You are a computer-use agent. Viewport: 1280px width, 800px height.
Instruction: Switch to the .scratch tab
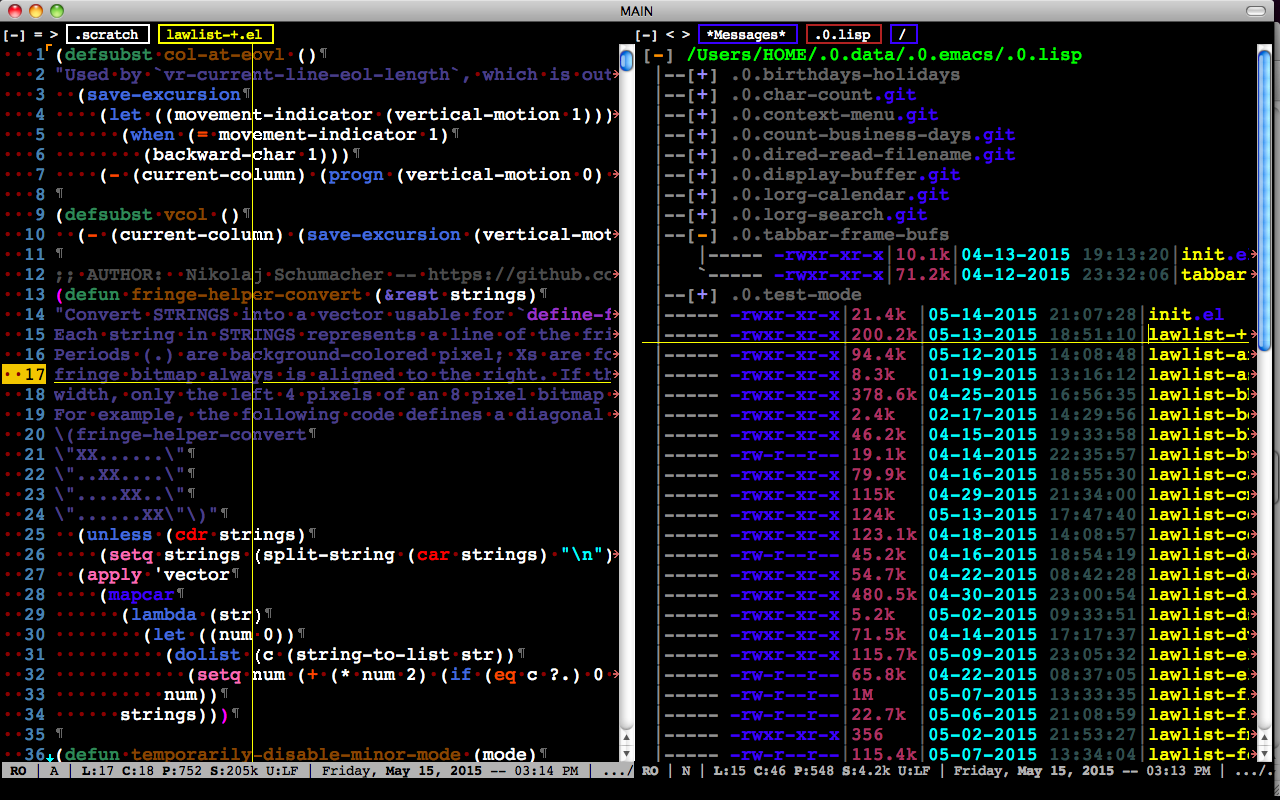coord(108,35)
